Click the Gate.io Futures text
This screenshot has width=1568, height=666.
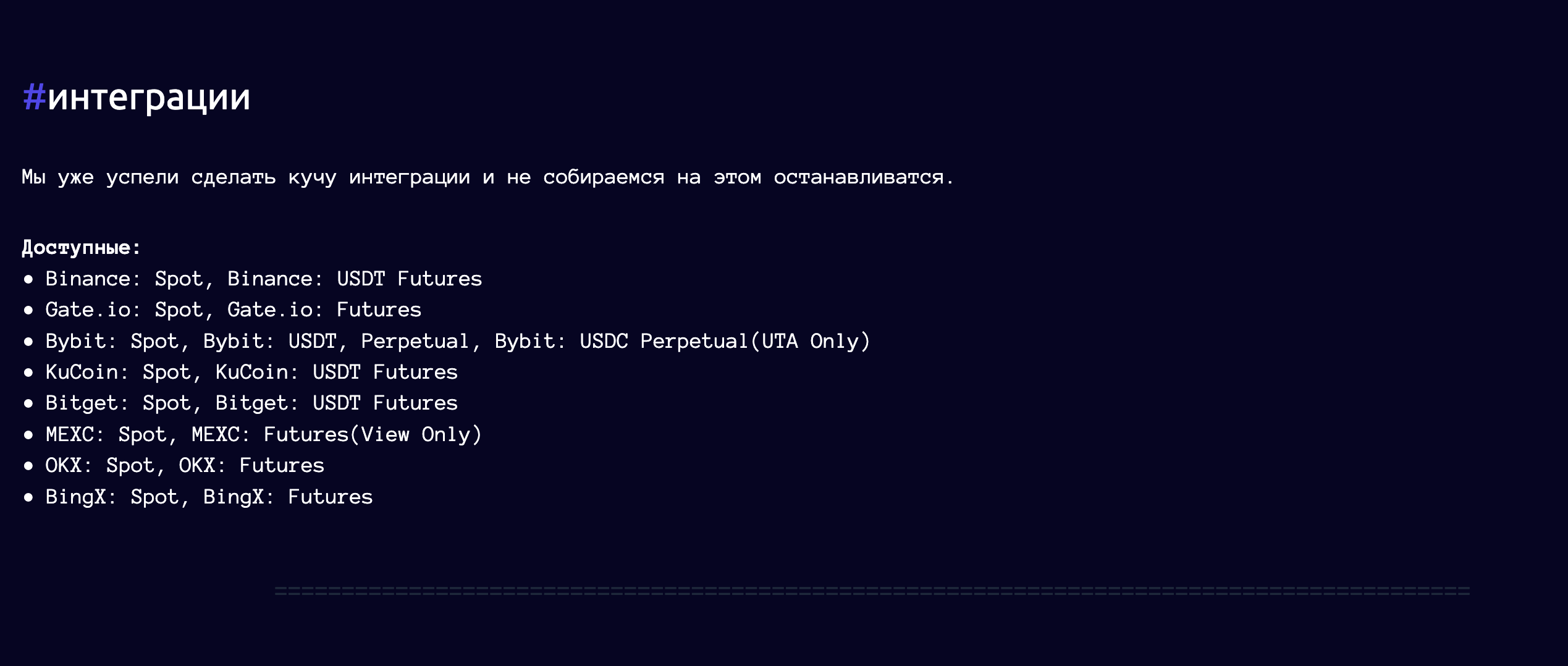pos(324,310)
